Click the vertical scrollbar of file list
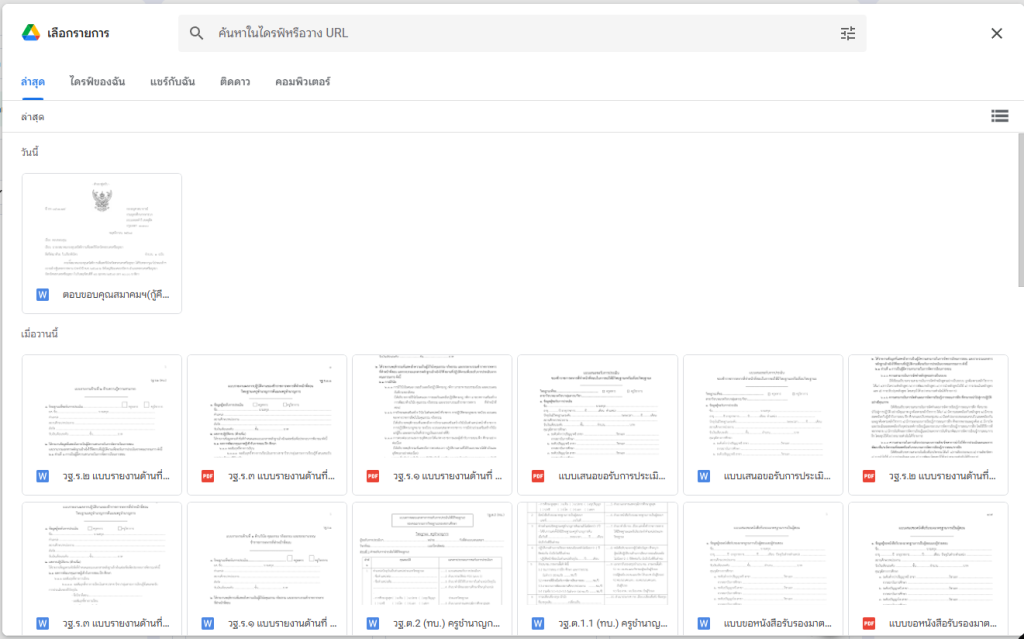Viewport: 1024px width, 639px height. [1020, 209]
